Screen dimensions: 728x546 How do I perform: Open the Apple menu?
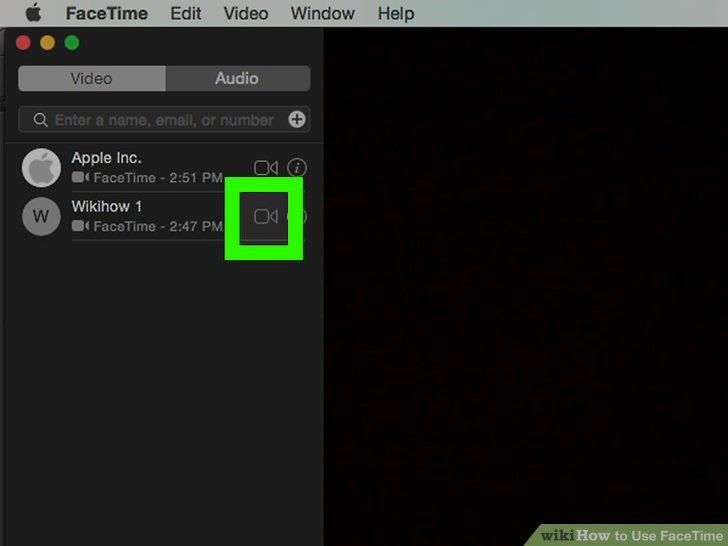33,13
